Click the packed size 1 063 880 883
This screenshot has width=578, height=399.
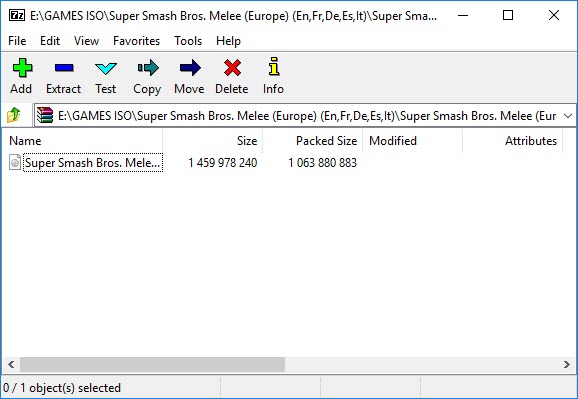(x=323, y=163)
